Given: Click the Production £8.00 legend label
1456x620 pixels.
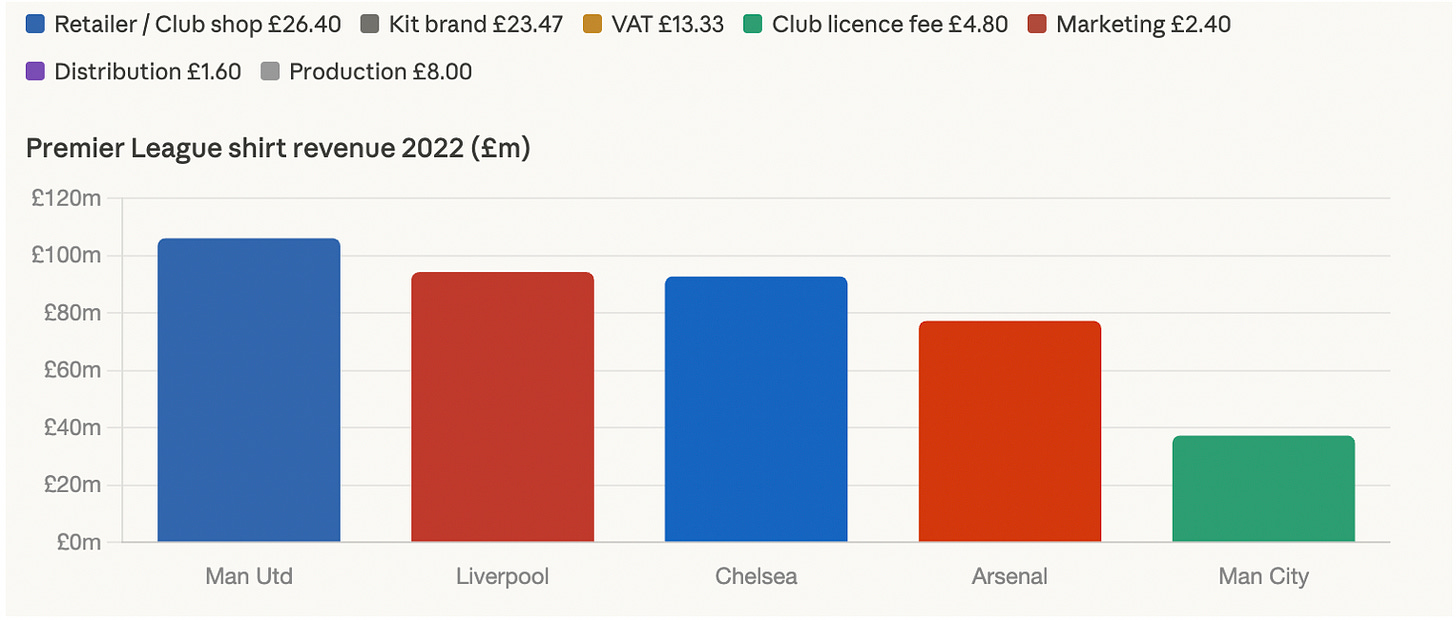Looking at the screenshot, I should coord(381,72).
